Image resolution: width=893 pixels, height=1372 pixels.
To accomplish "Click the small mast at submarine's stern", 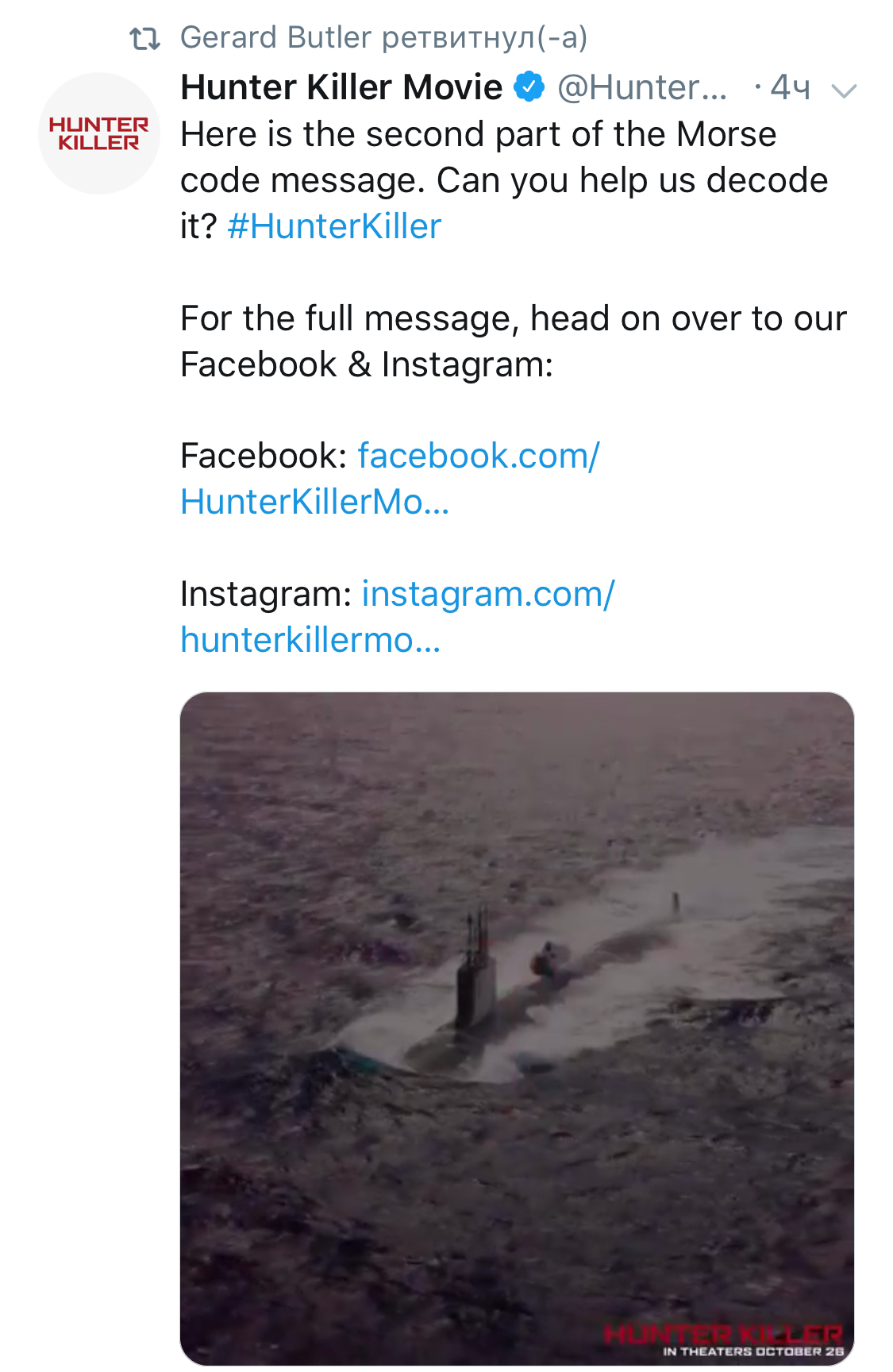I will pyautogui.click(x=676, y=904).
